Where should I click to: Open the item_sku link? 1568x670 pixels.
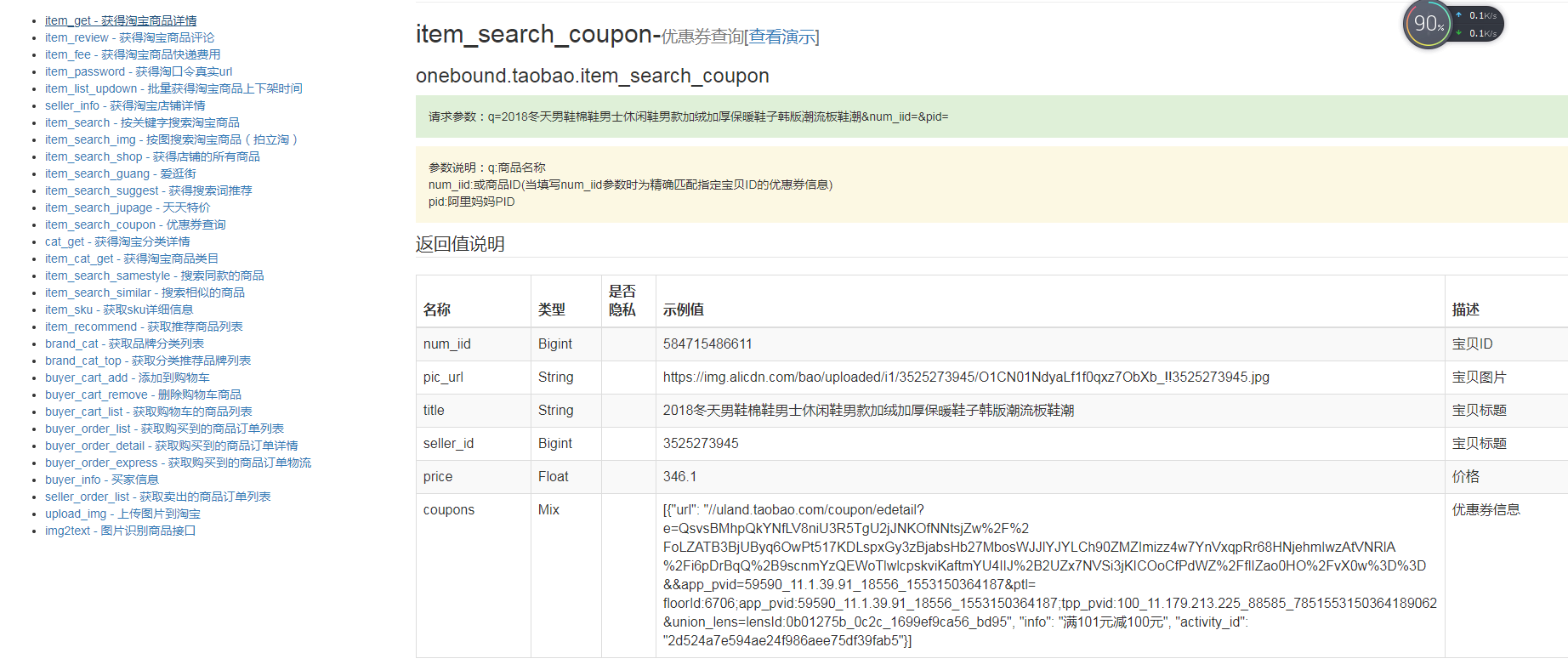(x=119, y=309)
